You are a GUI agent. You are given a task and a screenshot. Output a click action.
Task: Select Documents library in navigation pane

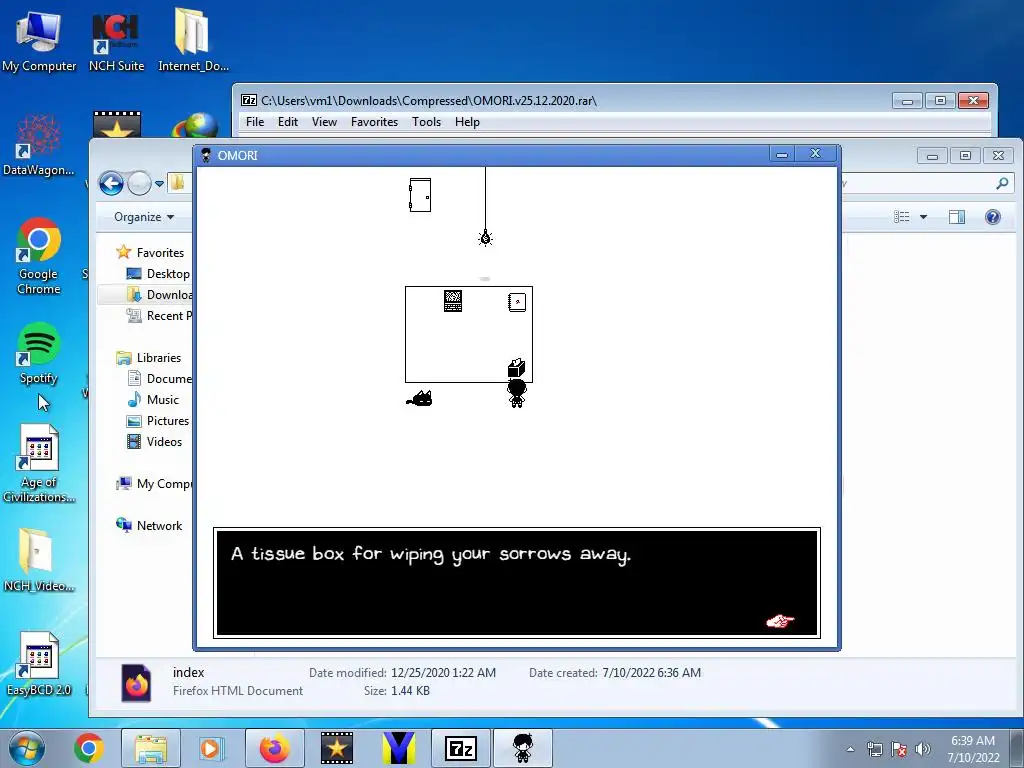pyautogui.click(x=159, y=379)
